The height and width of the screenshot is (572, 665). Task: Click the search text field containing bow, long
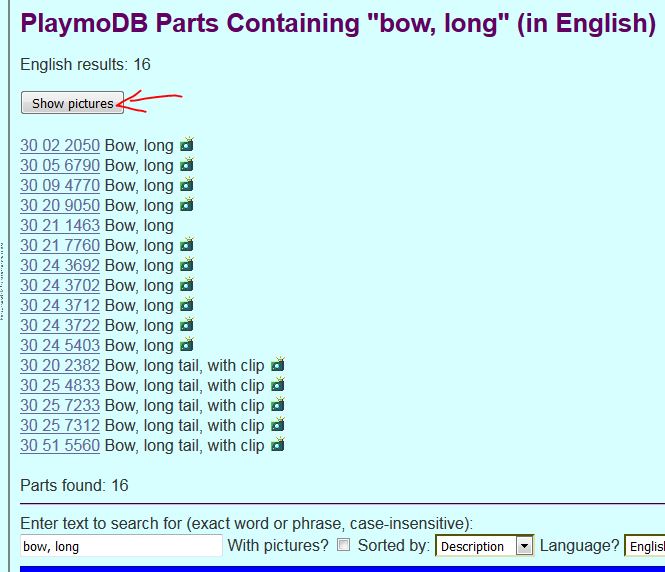click(x=121, y=546)
